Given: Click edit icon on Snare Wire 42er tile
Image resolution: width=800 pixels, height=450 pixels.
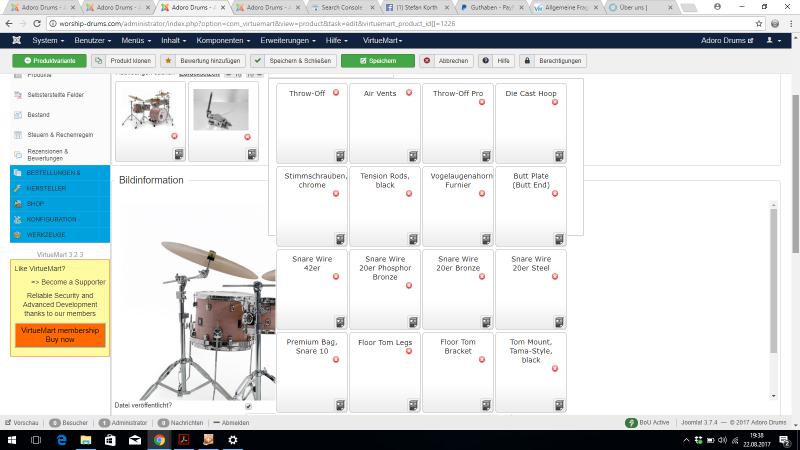Looking at the screenshot, I should tap(340, 321).
